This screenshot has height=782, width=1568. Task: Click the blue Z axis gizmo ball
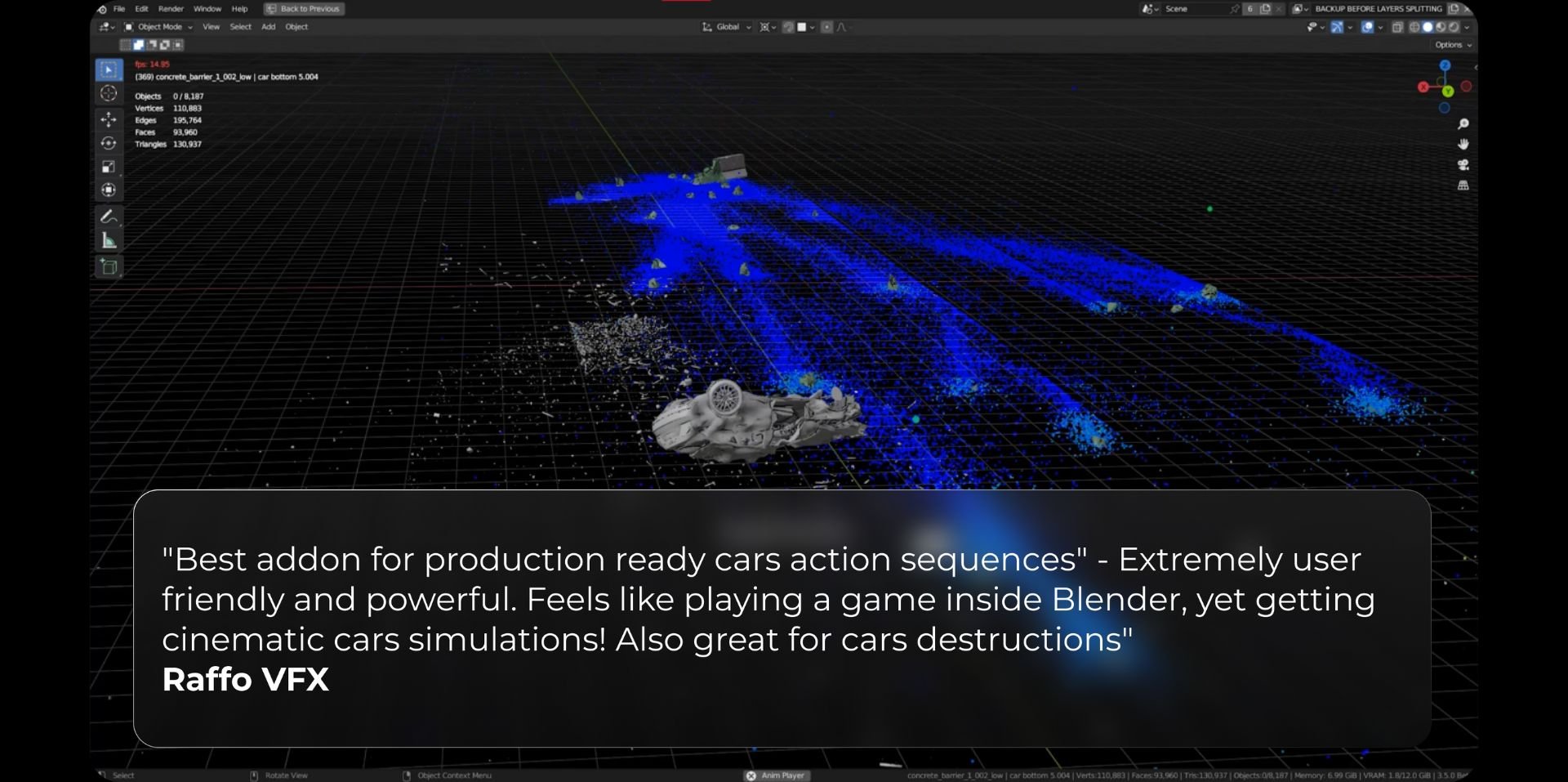click(x=1445, y=65)
